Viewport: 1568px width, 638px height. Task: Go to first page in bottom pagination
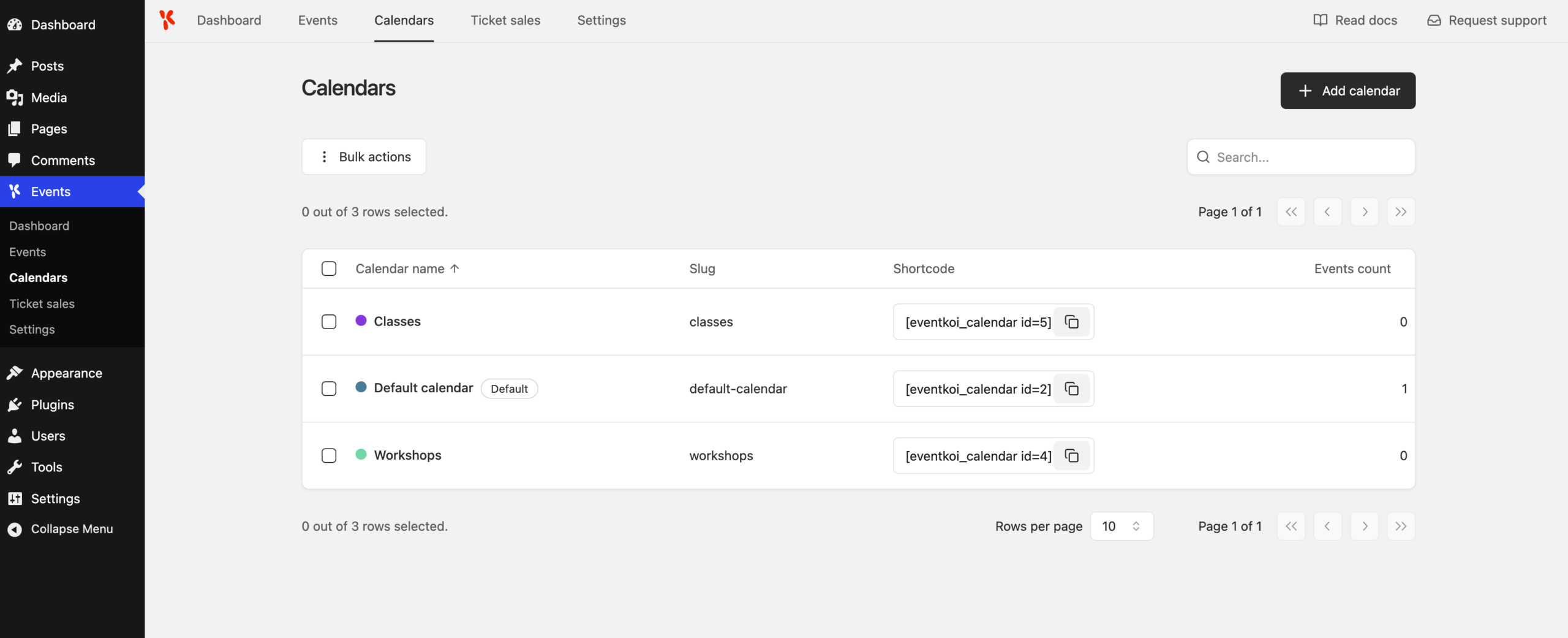pos(1291,526)
